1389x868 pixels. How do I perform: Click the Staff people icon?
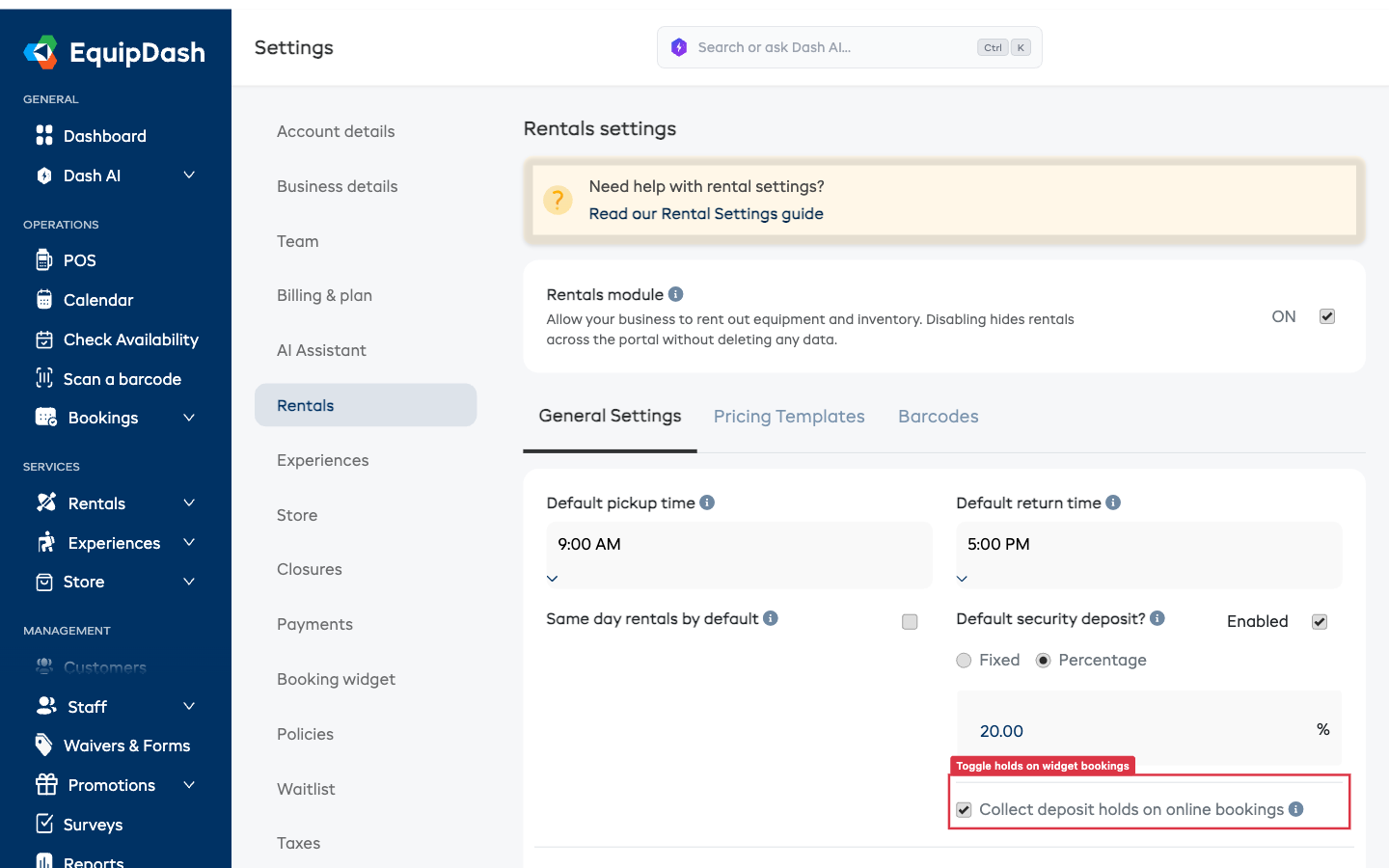pyautogui.click(x=46, y=706)
